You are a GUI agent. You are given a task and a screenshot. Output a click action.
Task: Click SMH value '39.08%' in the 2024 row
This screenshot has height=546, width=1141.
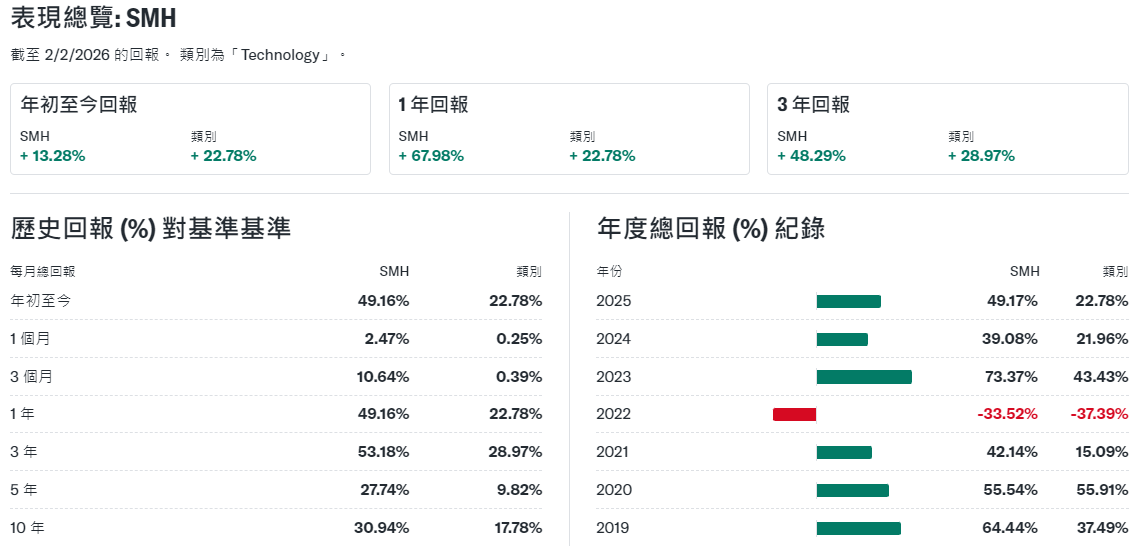pos(1012,339)
